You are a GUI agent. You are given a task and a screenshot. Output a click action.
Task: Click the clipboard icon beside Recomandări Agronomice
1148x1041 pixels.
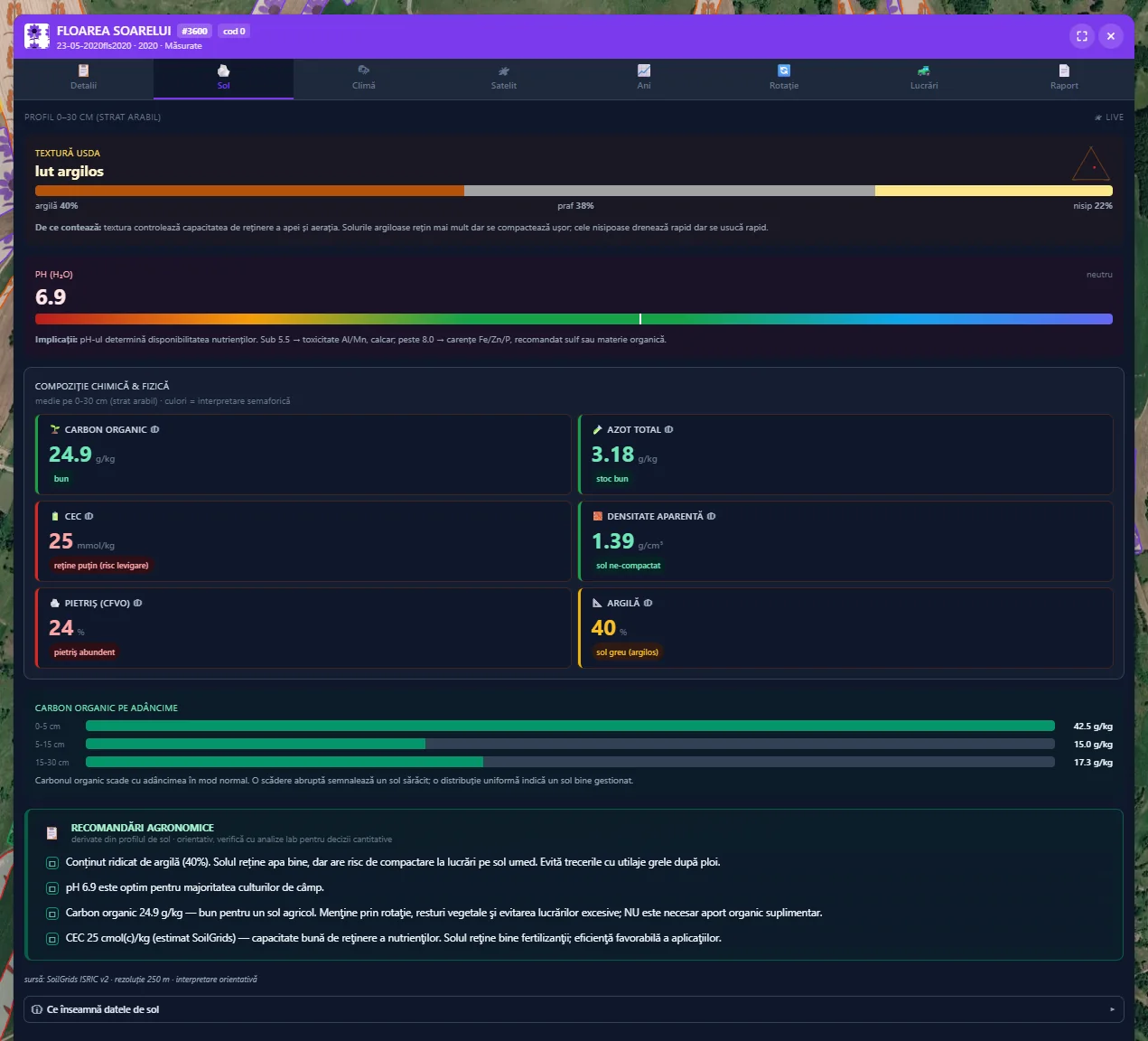coord(51,833)
